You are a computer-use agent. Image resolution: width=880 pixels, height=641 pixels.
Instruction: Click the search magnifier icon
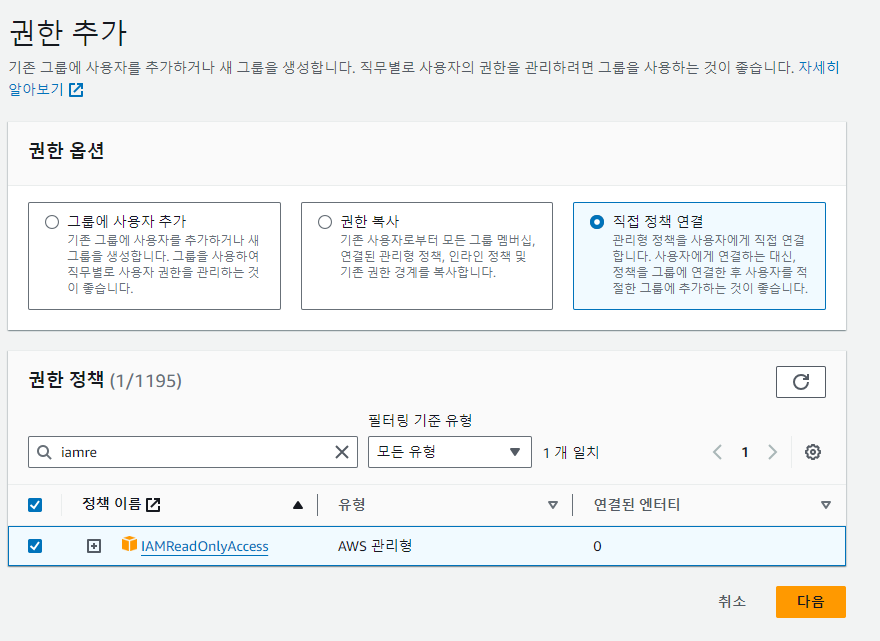(44, 452)
